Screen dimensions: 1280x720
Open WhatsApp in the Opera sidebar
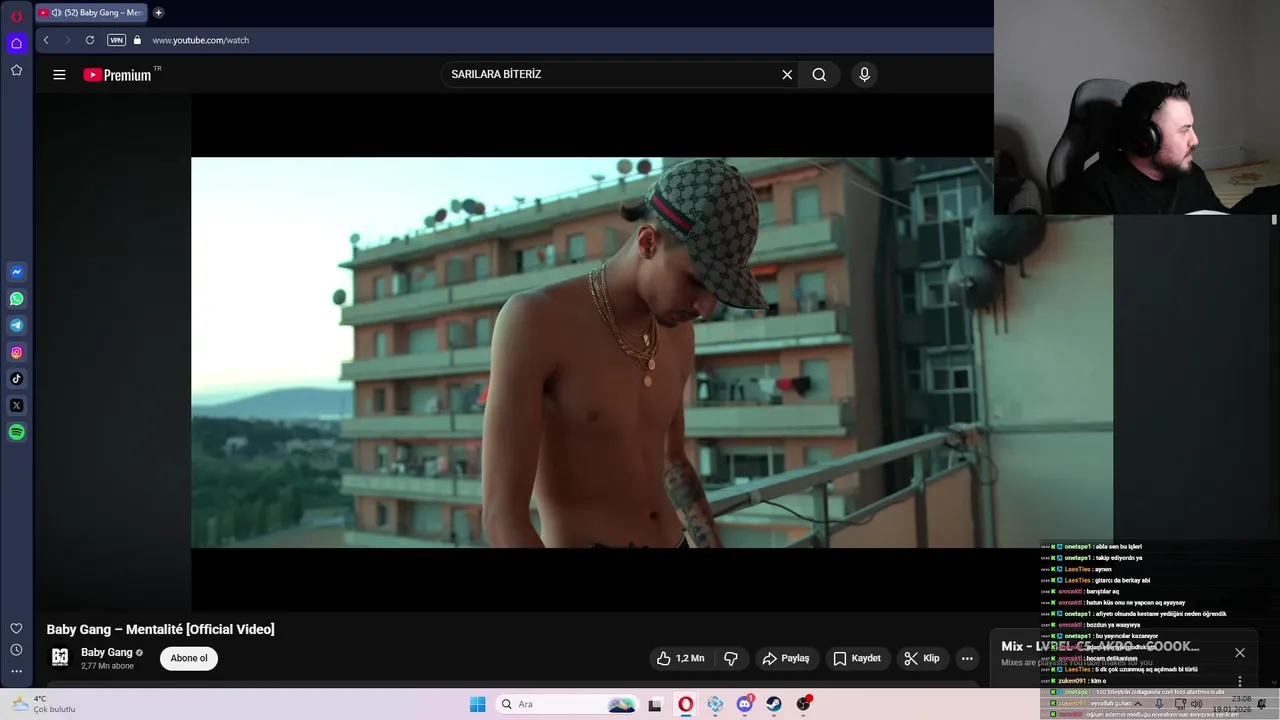16,299
